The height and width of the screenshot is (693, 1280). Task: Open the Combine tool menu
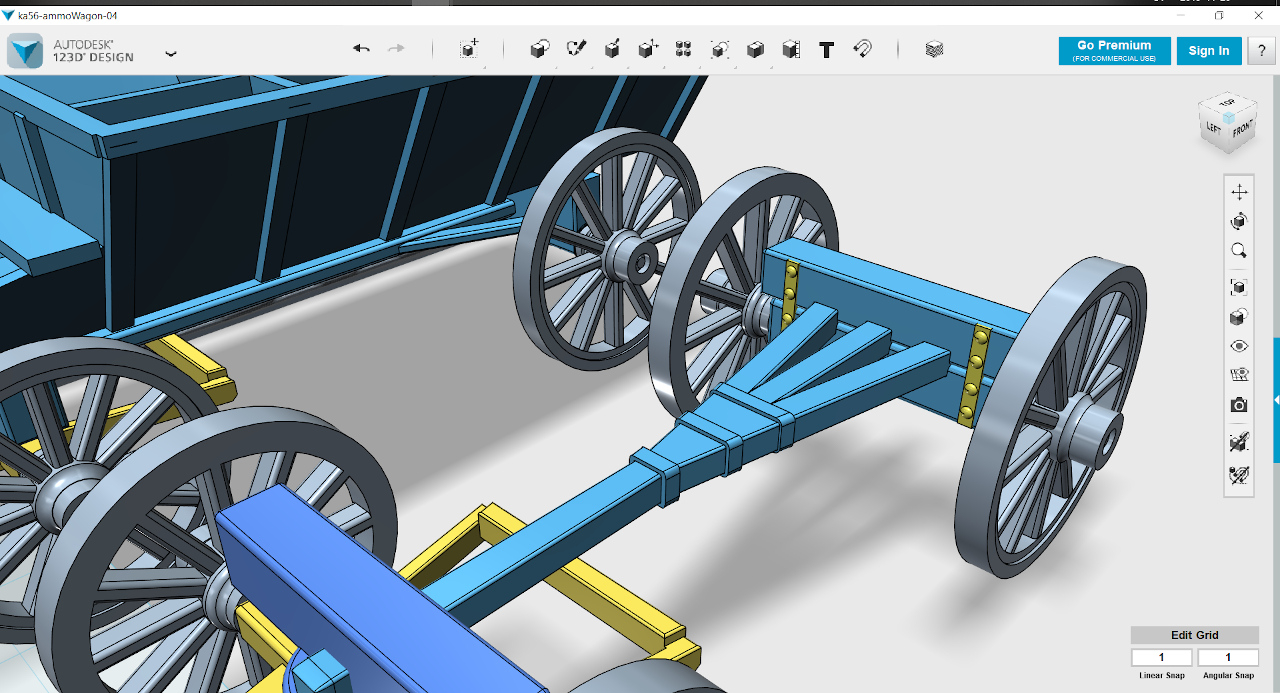[x=756, y=49]
